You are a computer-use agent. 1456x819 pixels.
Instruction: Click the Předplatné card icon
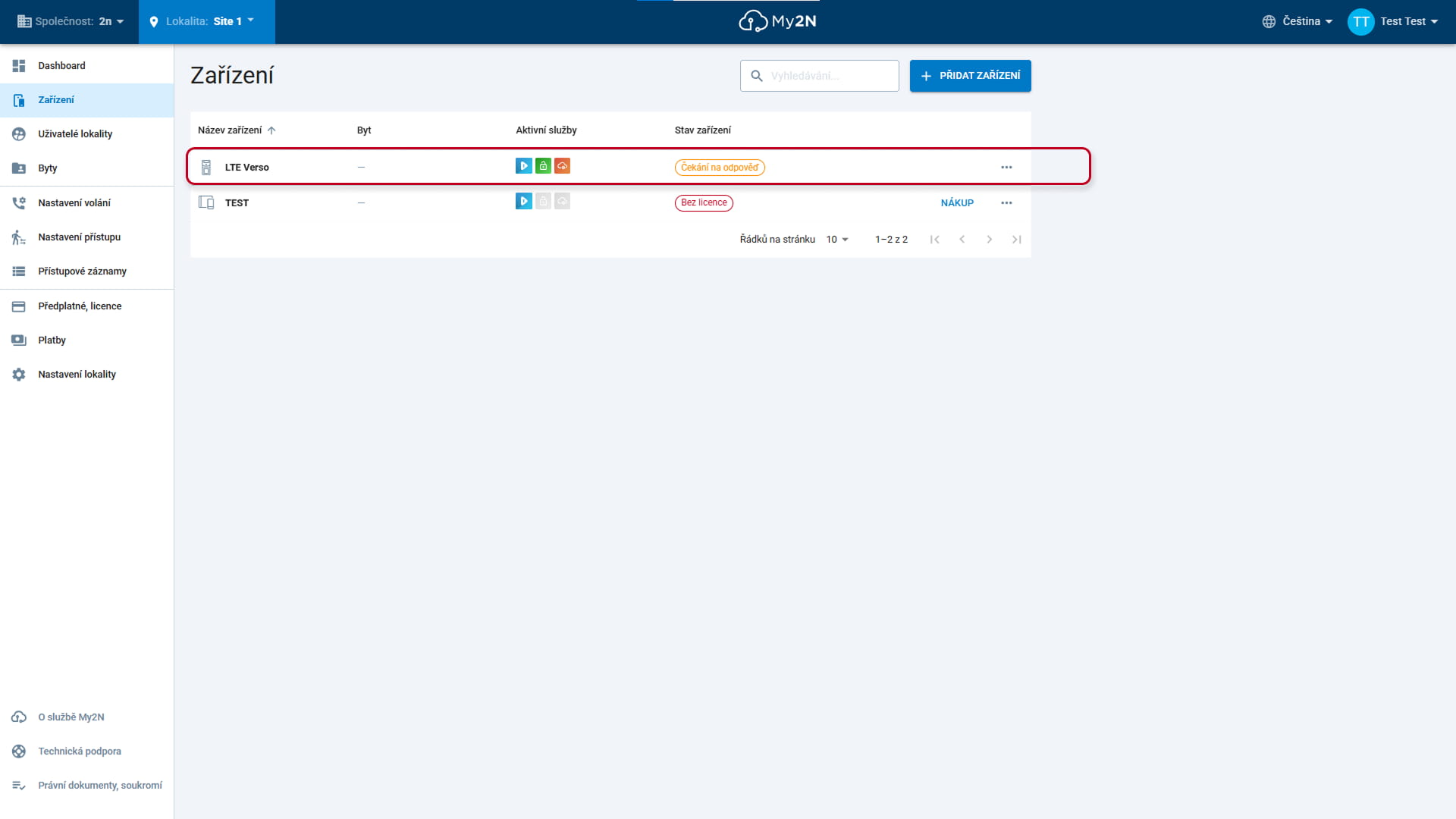(x=19, y=306)
